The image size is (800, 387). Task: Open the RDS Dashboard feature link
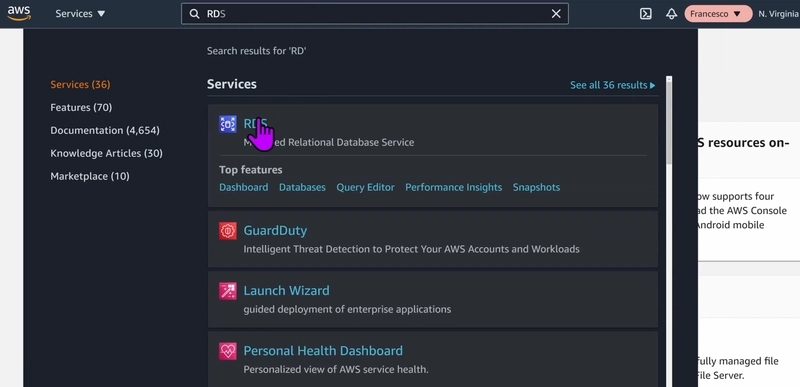[x=243, y=187]
